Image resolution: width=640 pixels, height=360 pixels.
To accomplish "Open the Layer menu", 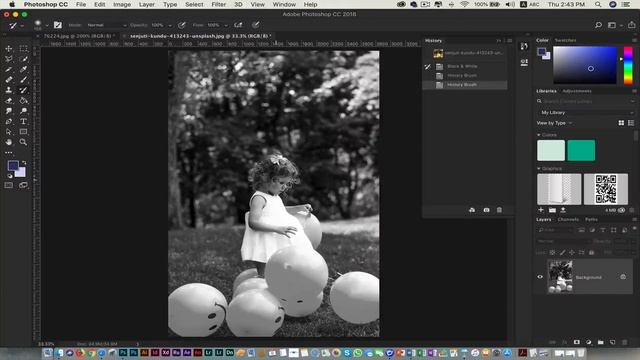I will [147, 4].
